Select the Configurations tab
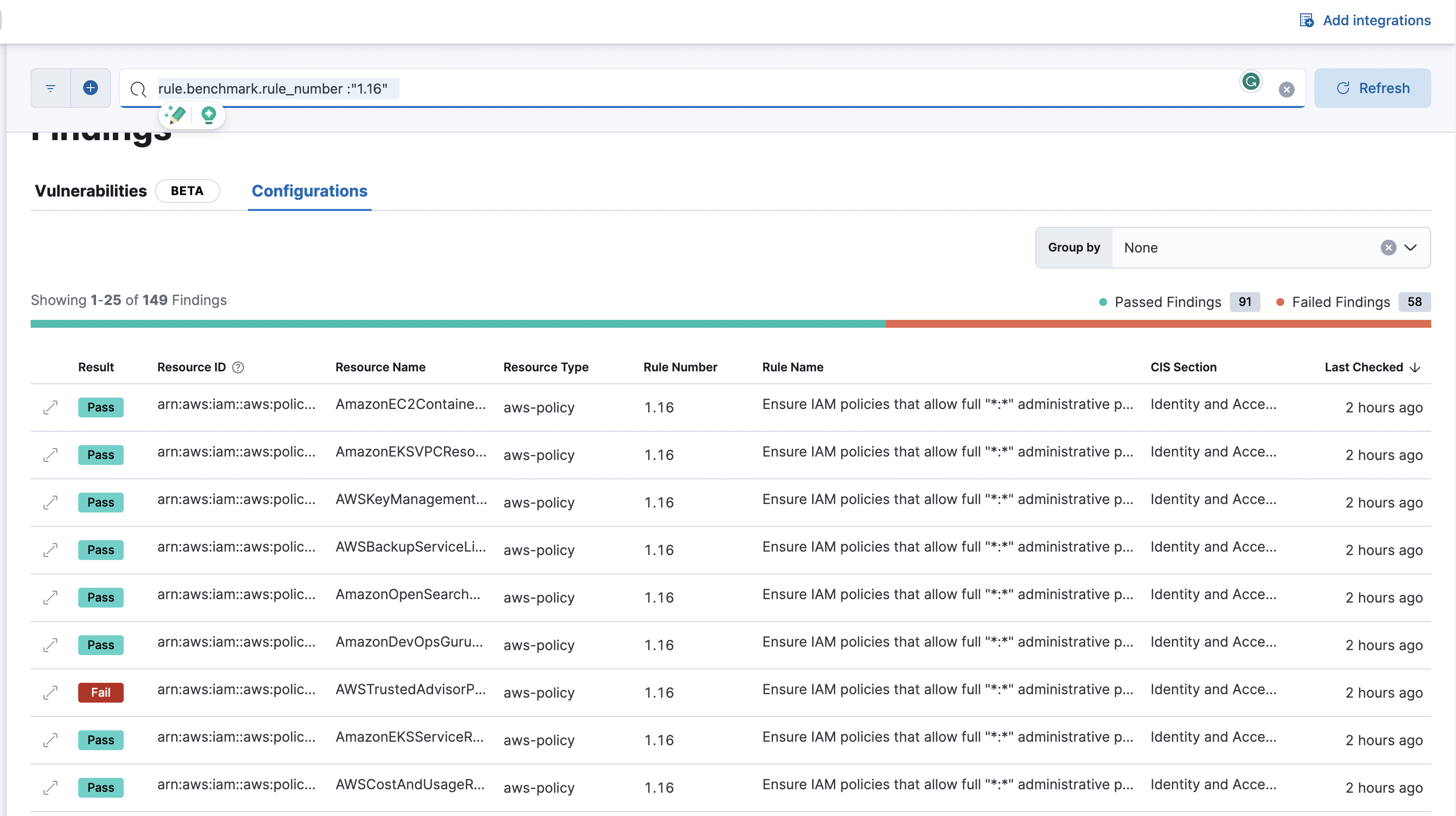 [x=309, y=191]
